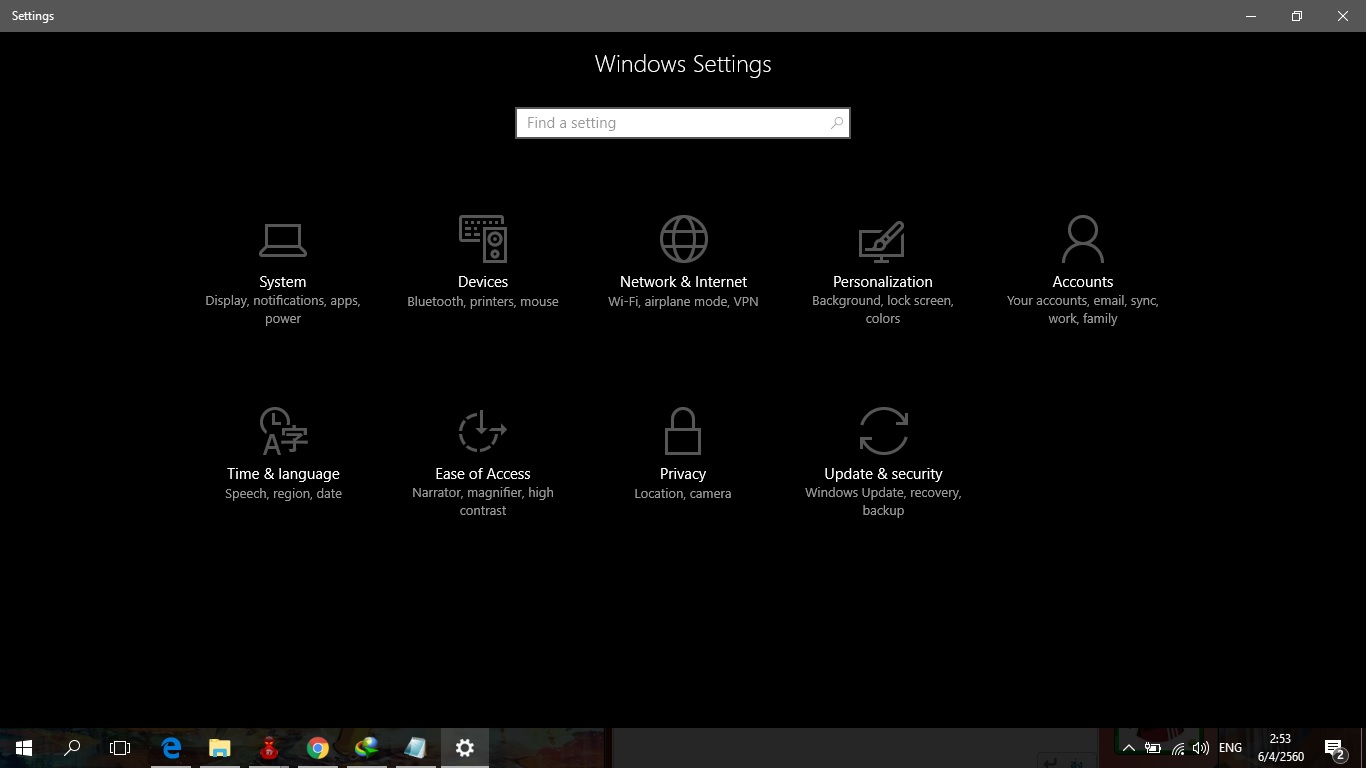Click the battery status tray icon
The width and height of the screenshot is (1366, 768).
(x=1153, y=748)
